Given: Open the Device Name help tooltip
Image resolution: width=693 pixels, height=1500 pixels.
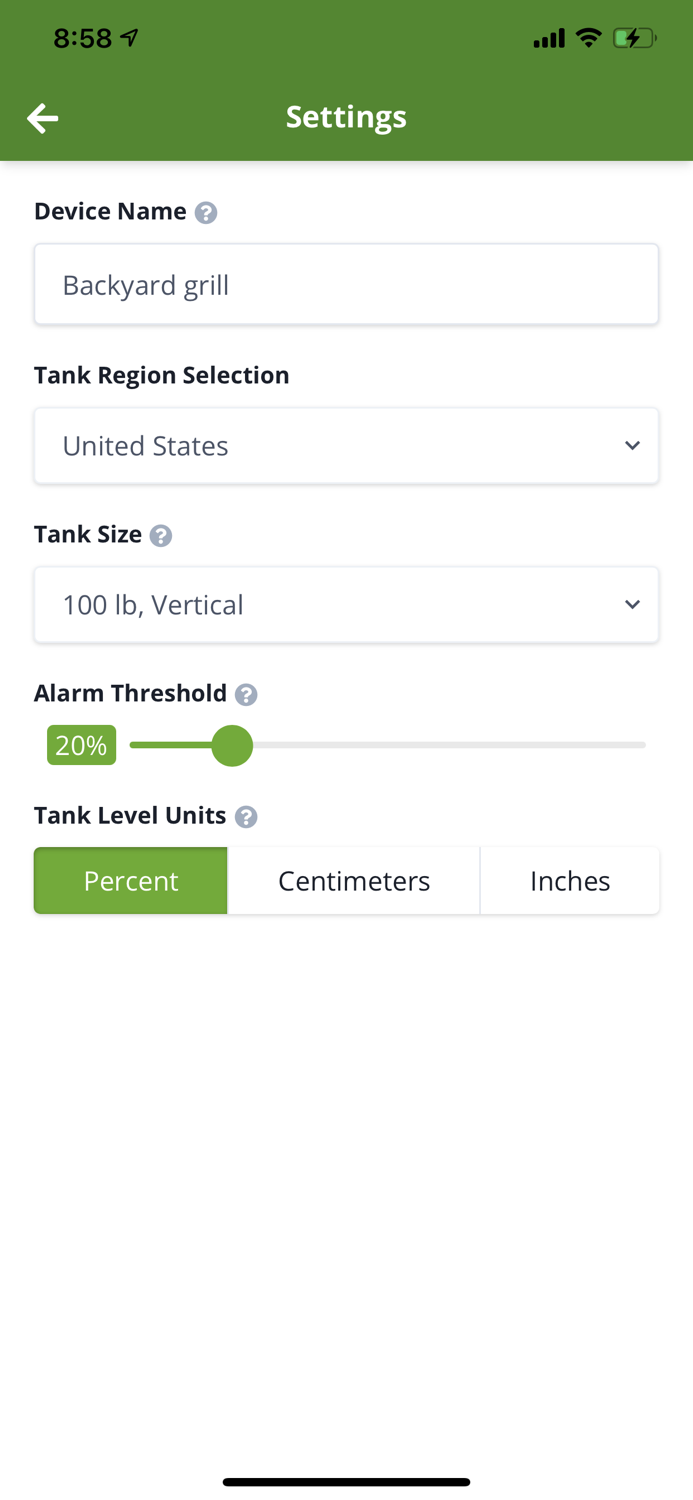Looking at the screenshot, I should pyautogui.click(x=207, y=212).
